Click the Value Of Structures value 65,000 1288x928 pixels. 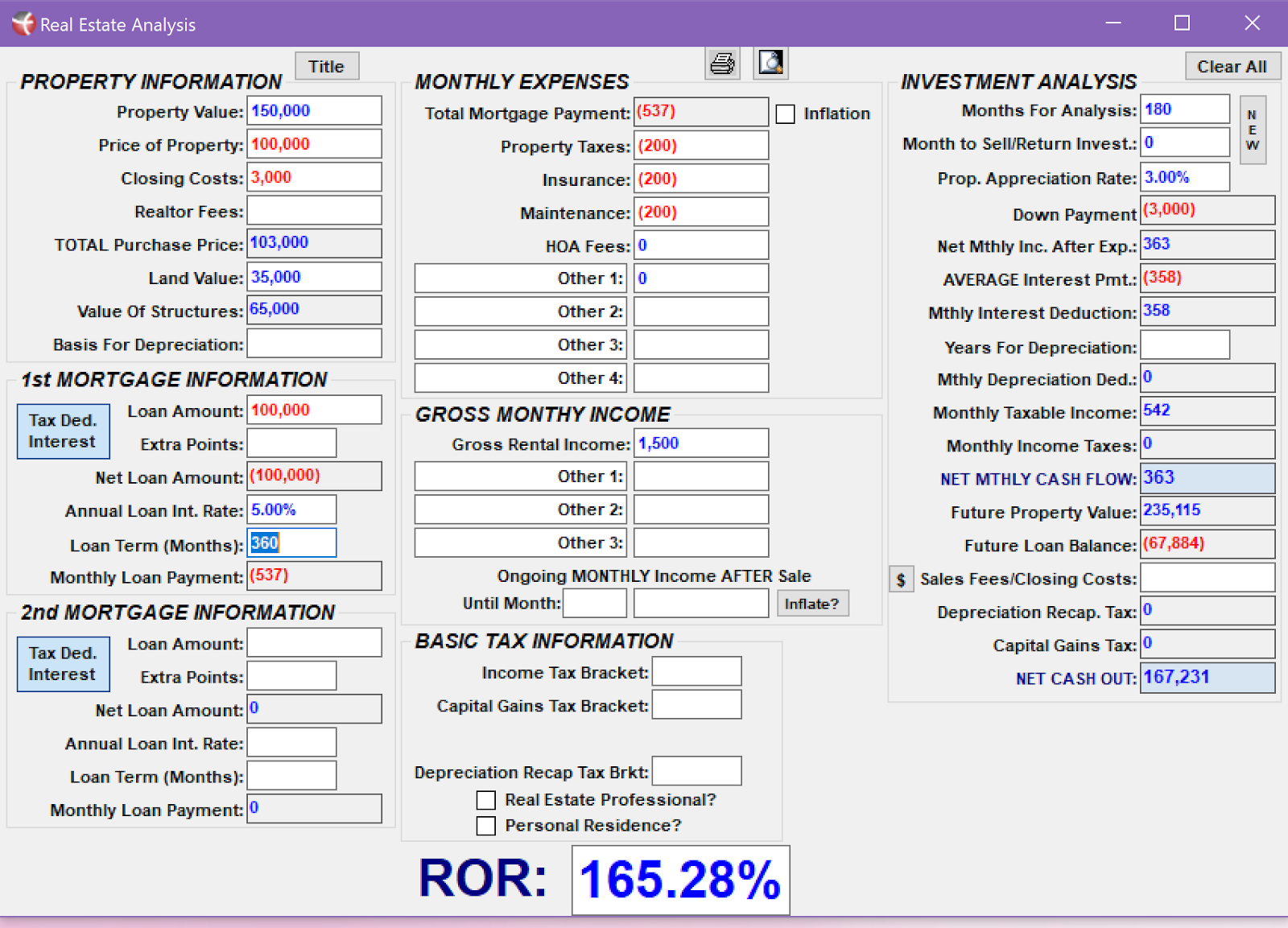click(x=315, y=310)
